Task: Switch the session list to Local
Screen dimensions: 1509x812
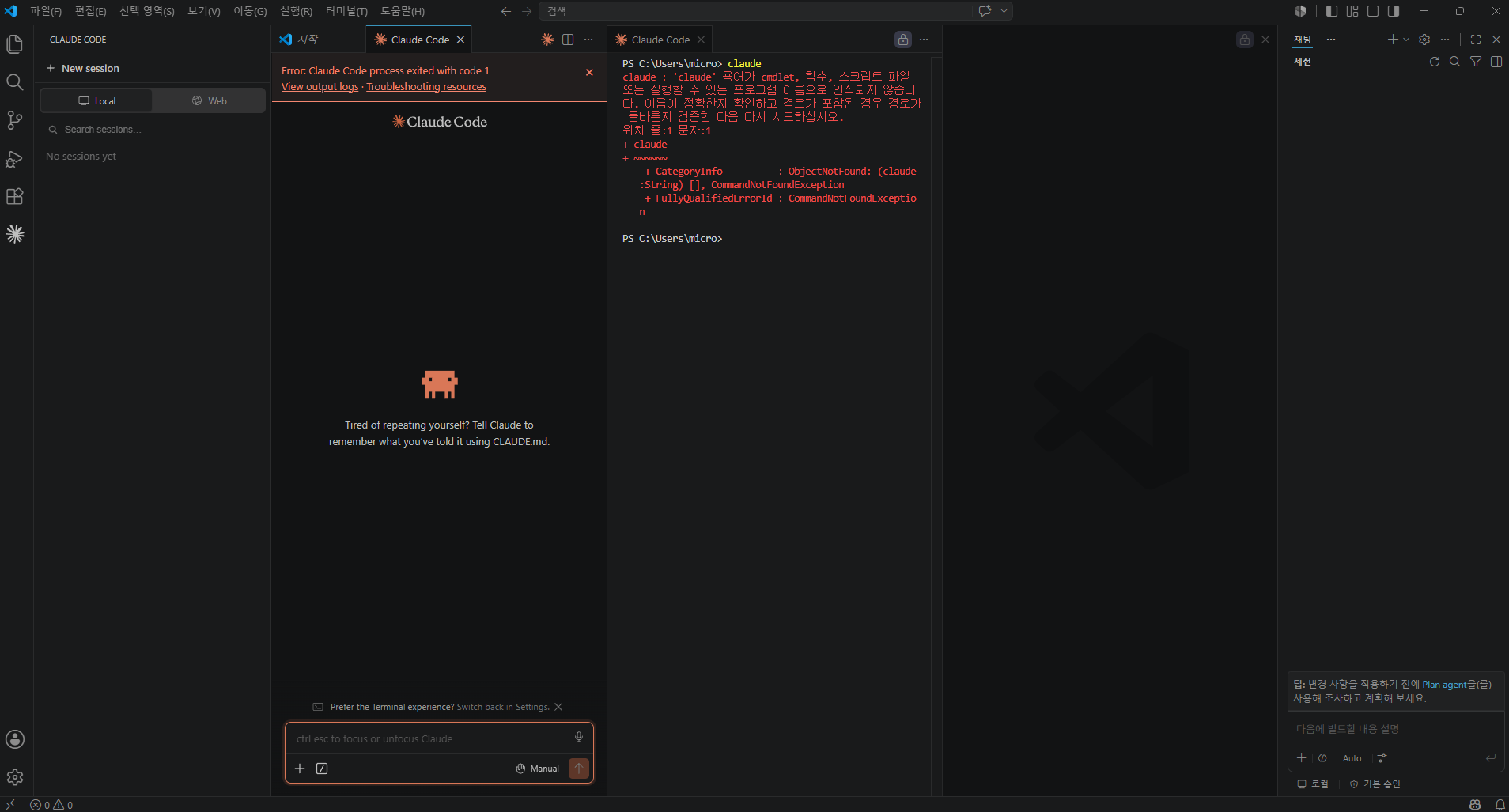Action: pyautogui.click(x=96, y=100)
